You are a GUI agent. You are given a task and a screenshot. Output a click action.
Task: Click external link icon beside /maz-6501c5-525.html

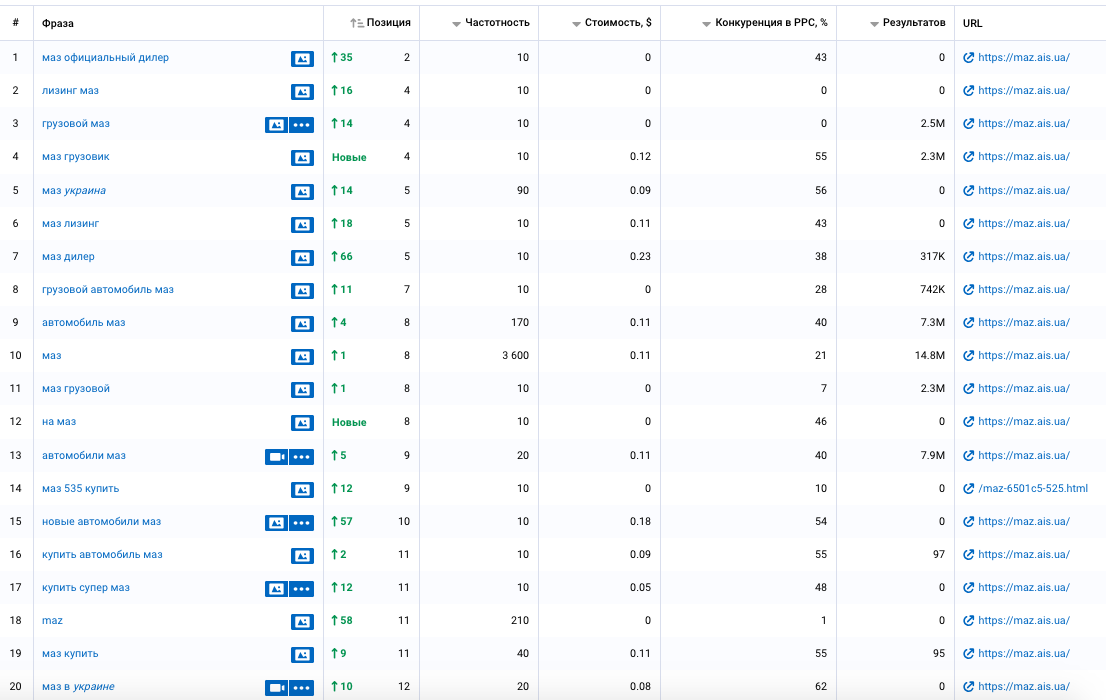pyautogui.click(x=968, y=488)
